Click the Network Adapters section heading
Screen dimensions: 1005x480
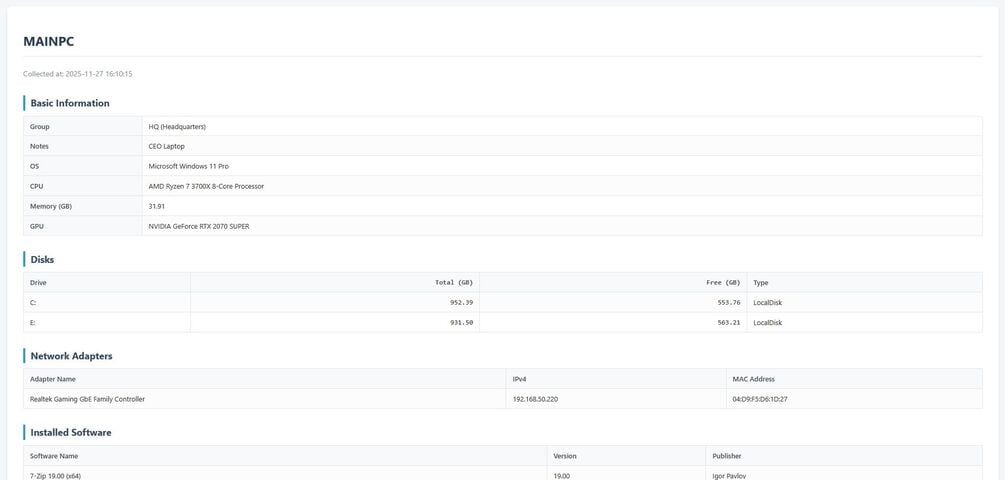pyautogui.click(x=71, y=356)
